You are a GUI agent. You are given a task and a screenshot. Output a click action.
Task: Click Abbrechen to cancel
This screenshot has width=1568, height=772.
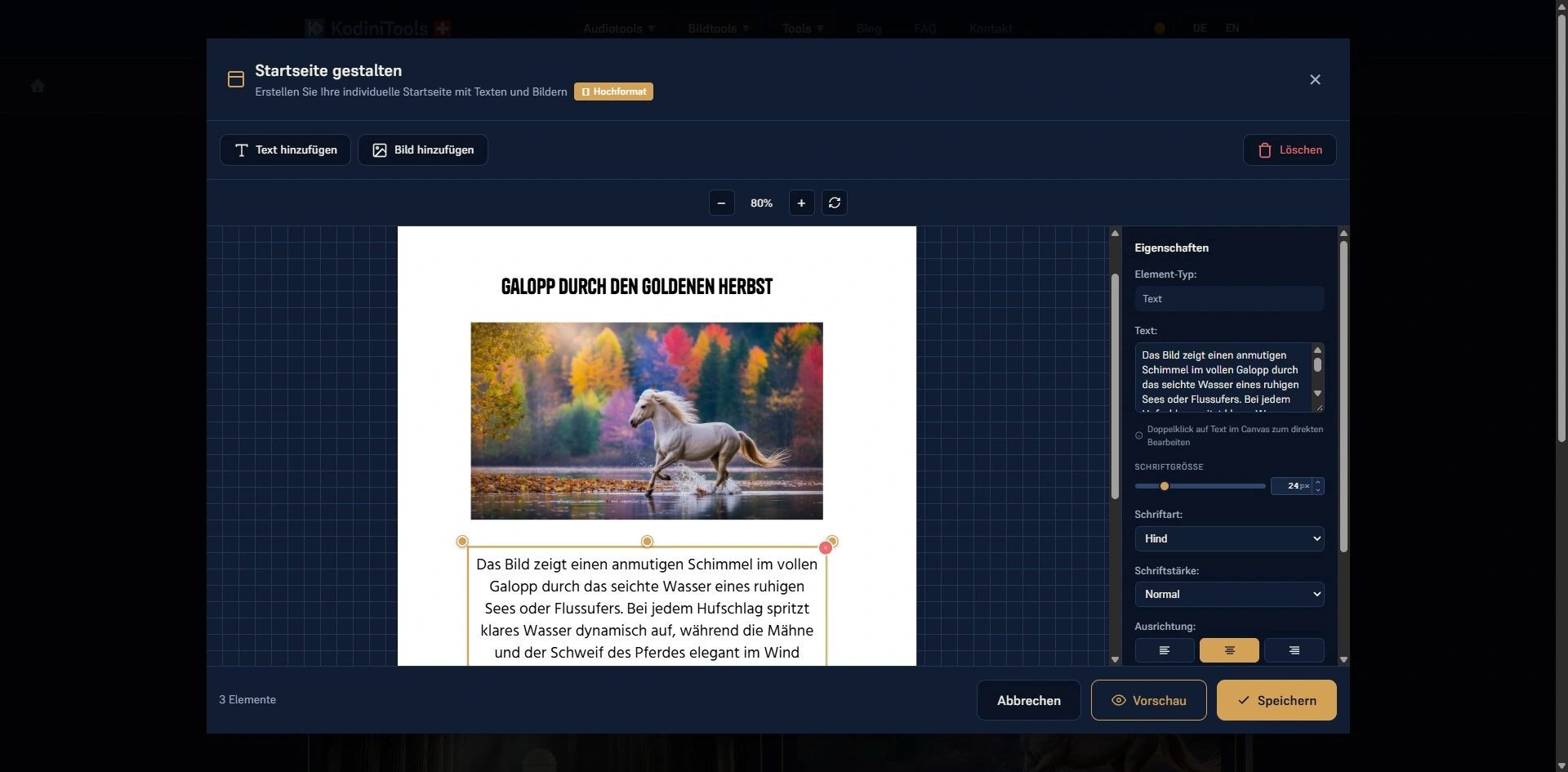(x=1029, y=700)
